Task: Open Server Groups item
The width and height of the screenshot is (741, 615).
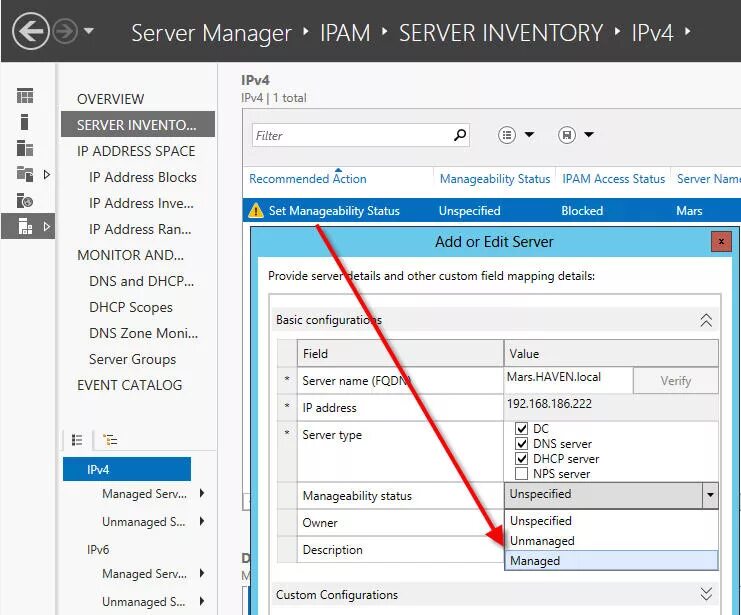Action: (x=132, y=359)
